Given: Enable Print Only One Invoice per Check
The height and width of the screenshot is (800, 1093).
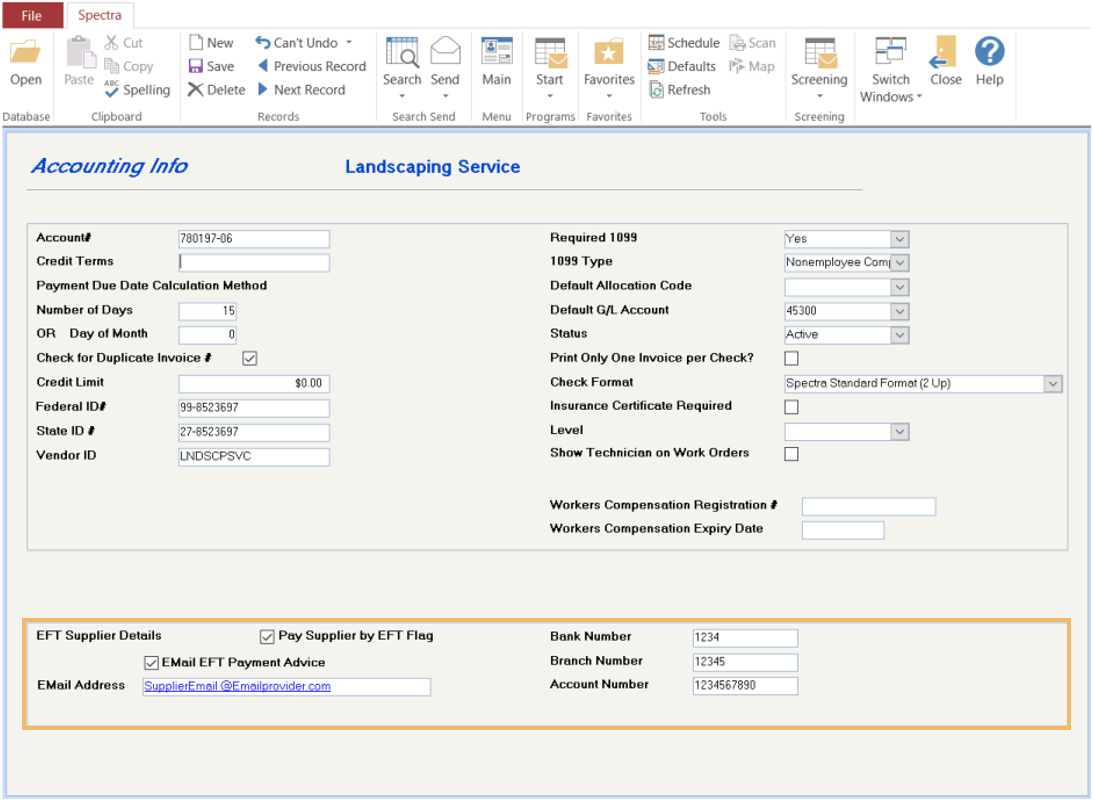Looking at the screenshot, I should pyautogui.click(x=791, y=358).
